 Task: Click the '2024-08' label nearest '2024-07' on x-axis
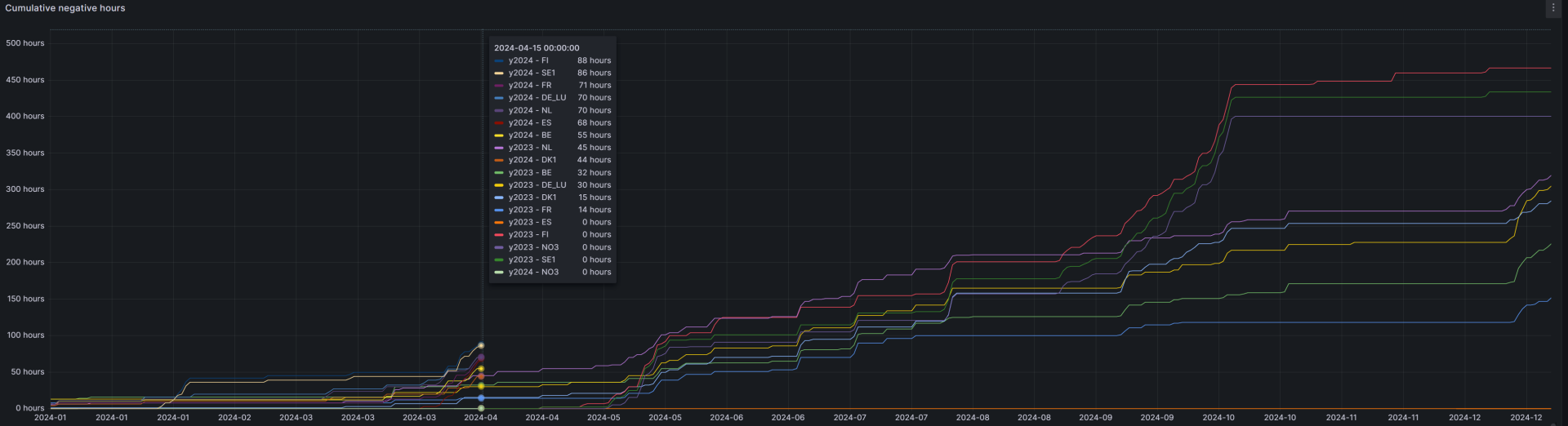click(973, 418)
